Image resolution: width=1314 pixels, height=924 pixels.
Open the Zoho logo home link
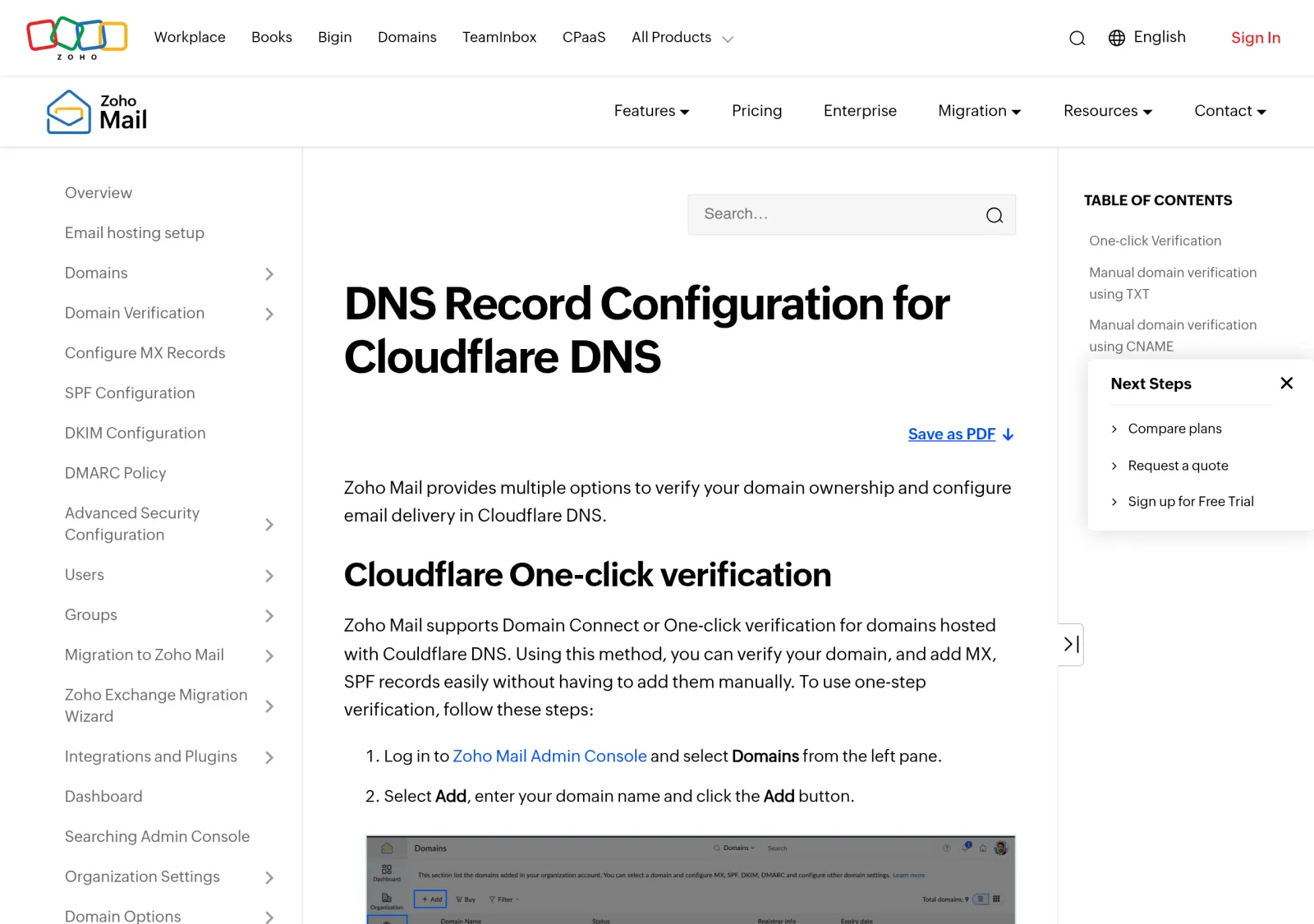pyautogui.click(x=77, y=38)
